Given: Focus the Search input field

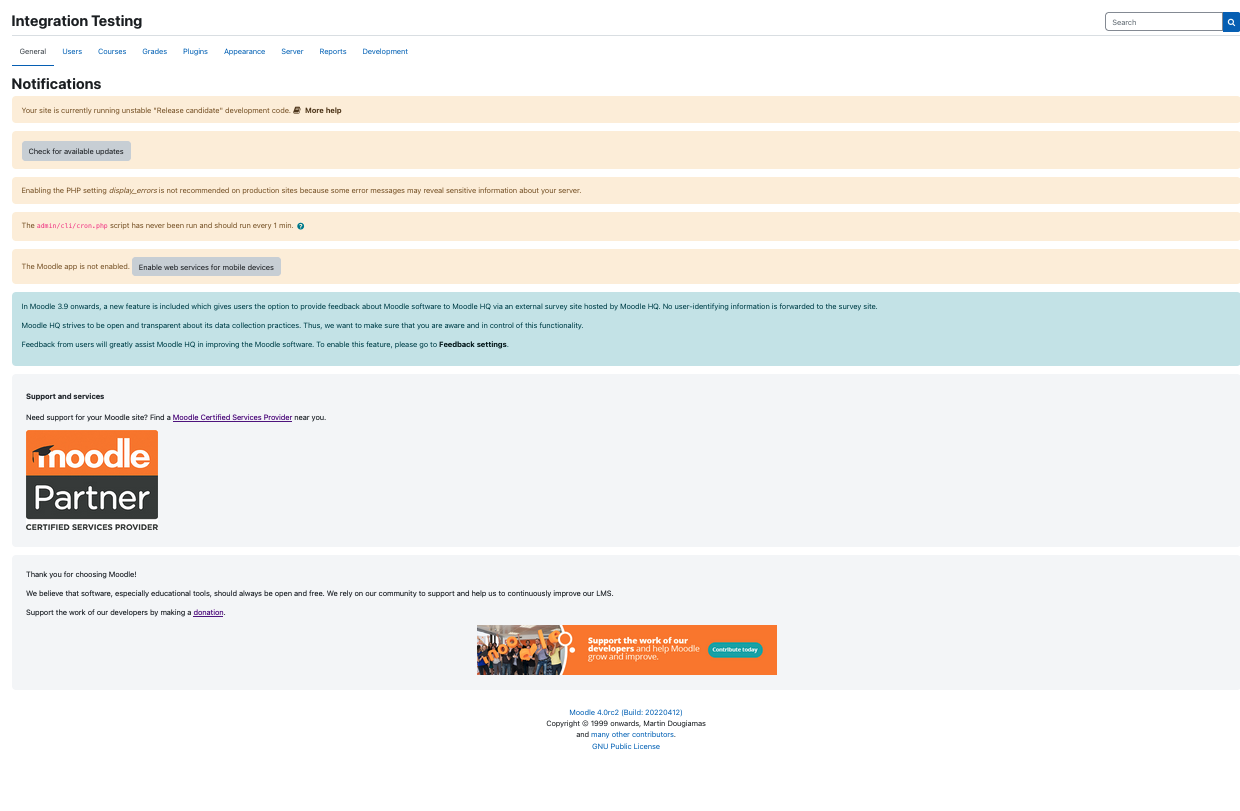Looking at the screenshot, I should click(x=1164, y=22).
